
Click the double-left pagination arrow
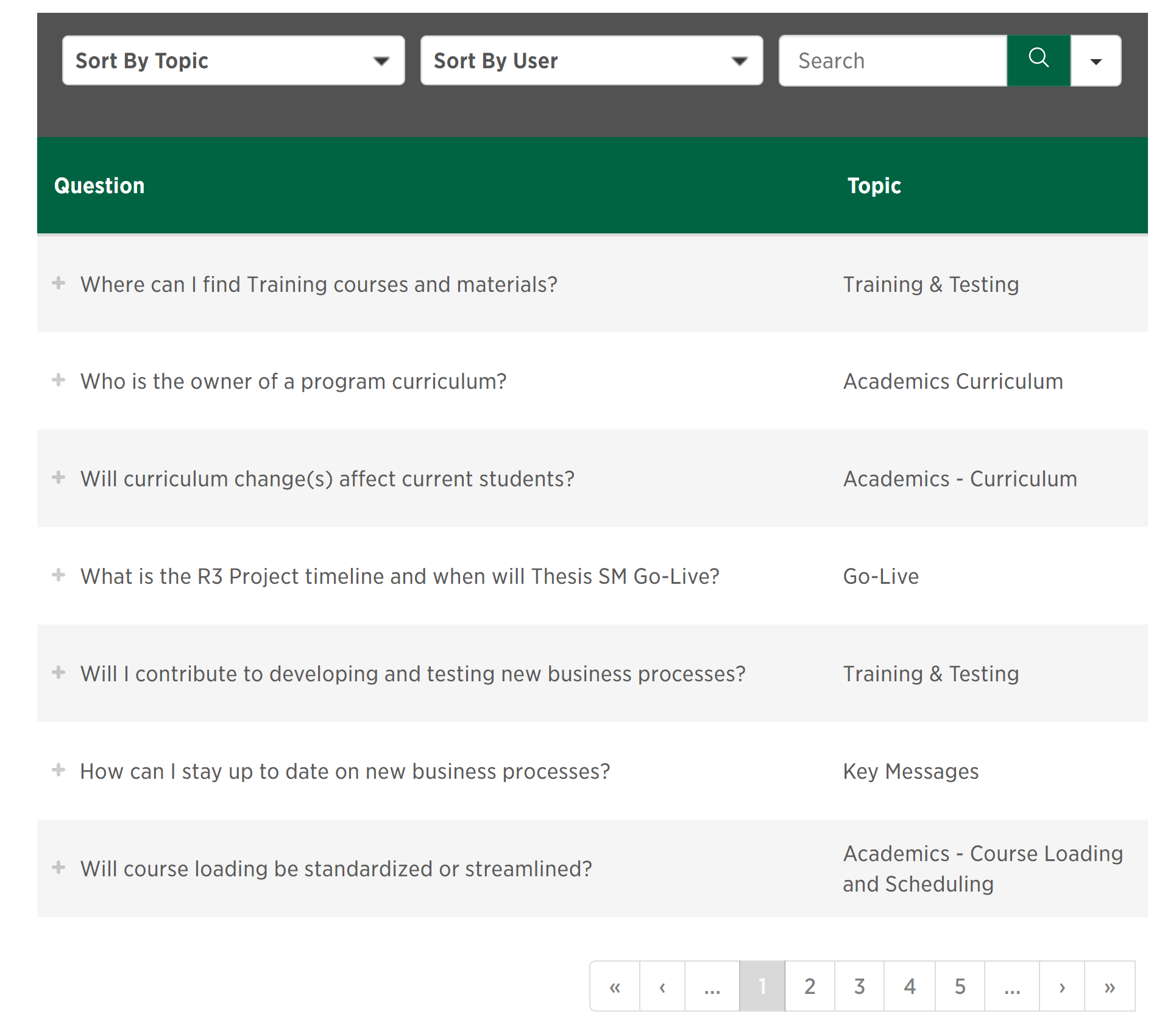coord(615,986)
